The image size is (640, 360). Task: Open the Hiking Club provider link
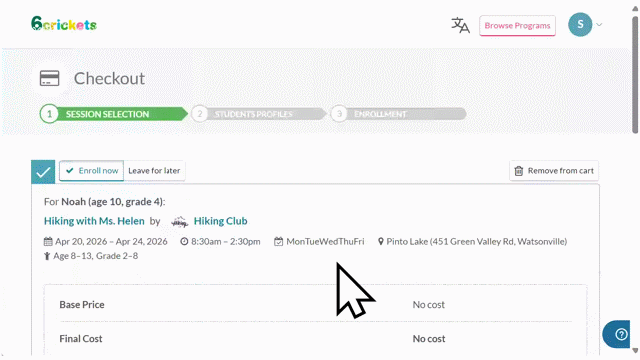(x=220, y=221)
